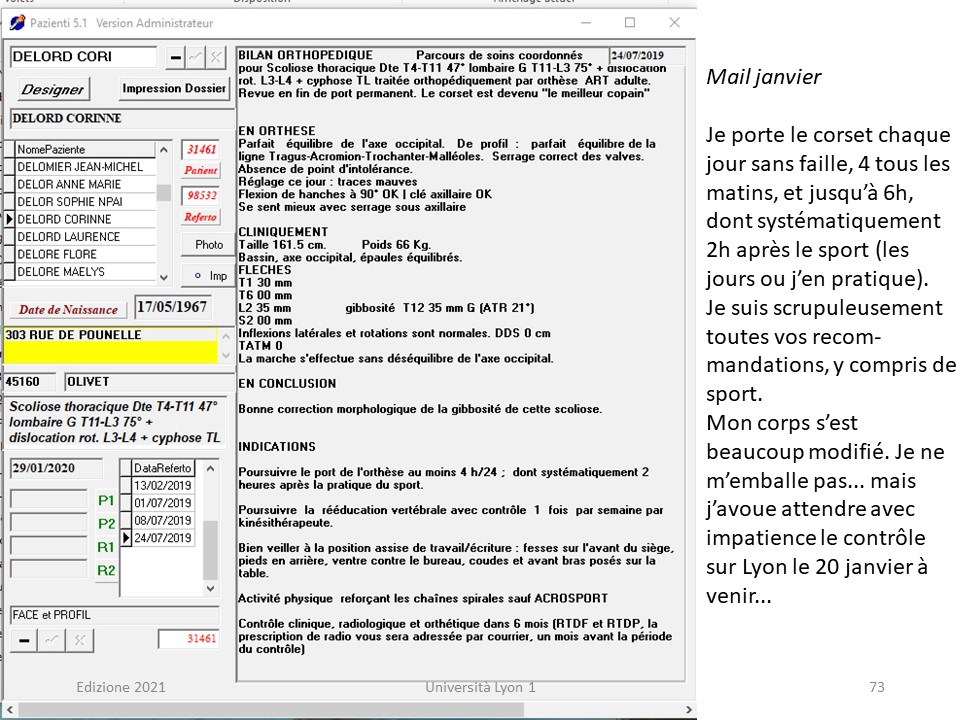Click the red Referto button
Image resolution: width=960 pixels, height=720 pixels.
pos(200,217)
